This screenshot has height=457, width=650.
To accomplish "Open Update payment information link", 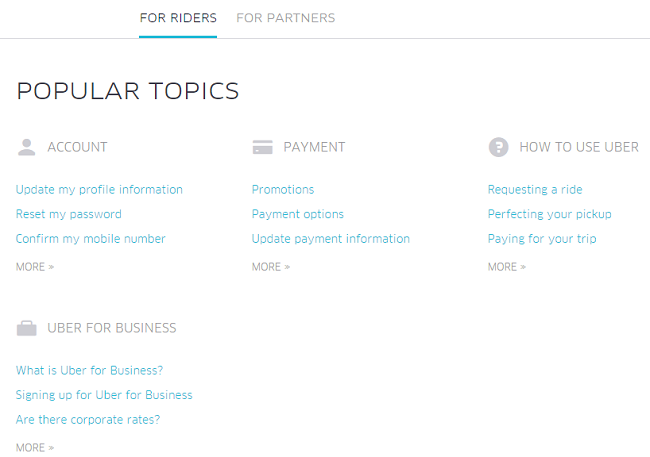I will click(331, 238).
